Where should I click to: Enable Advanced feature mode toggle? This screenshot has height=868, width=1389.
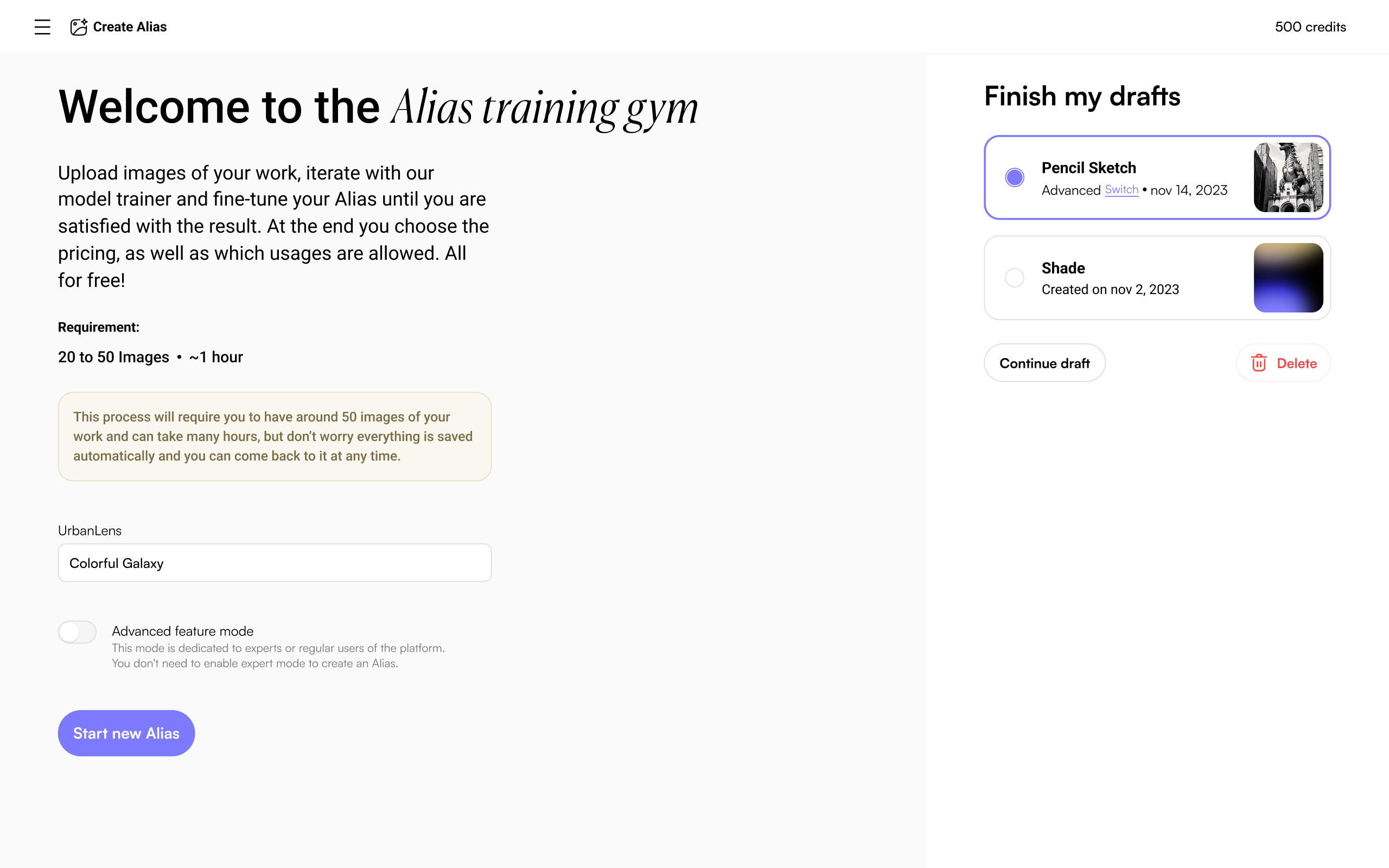pyautogui.click(x=77, y=632)
